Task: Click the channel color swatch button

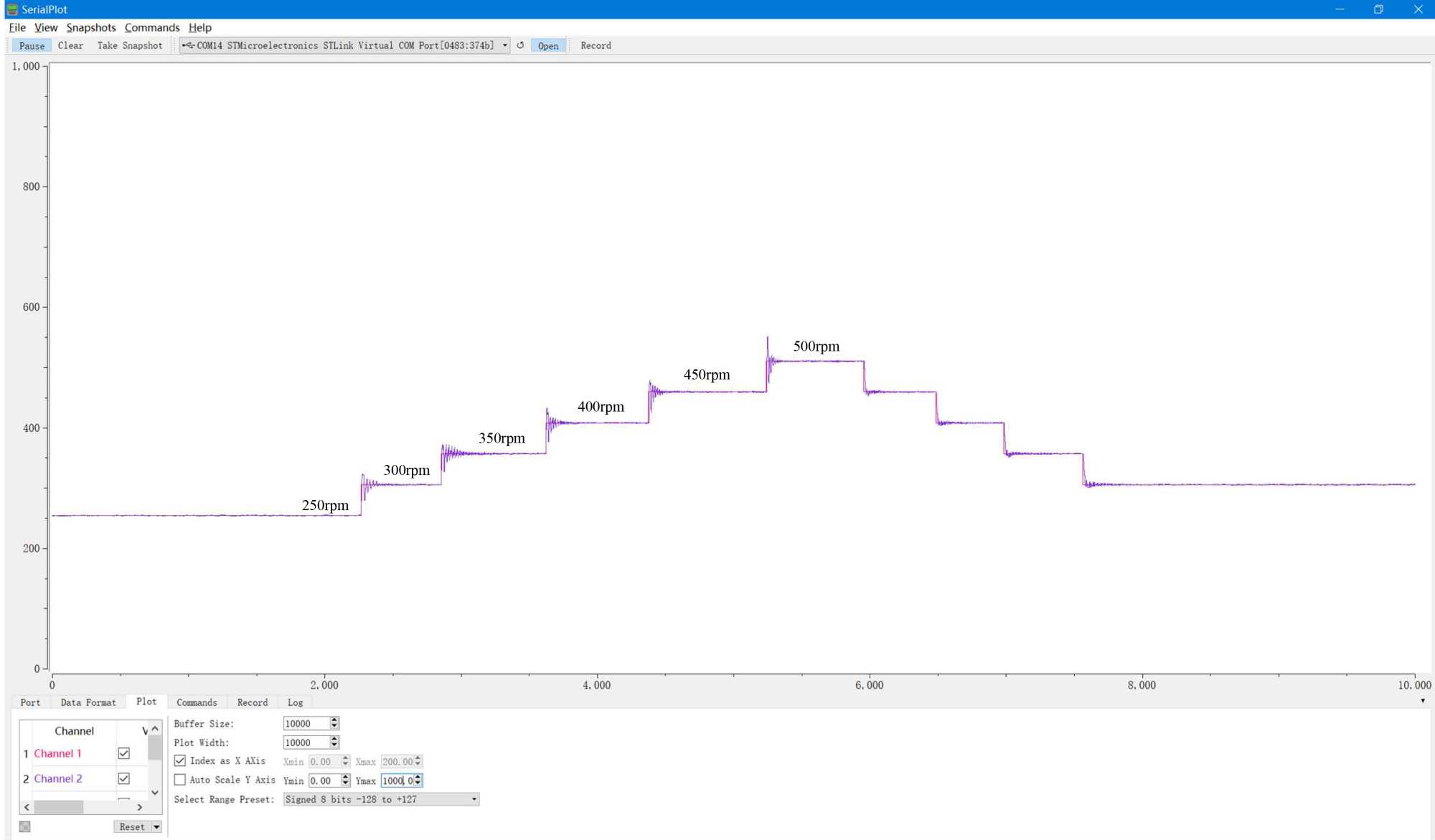Action: click(x=24, y=826)
